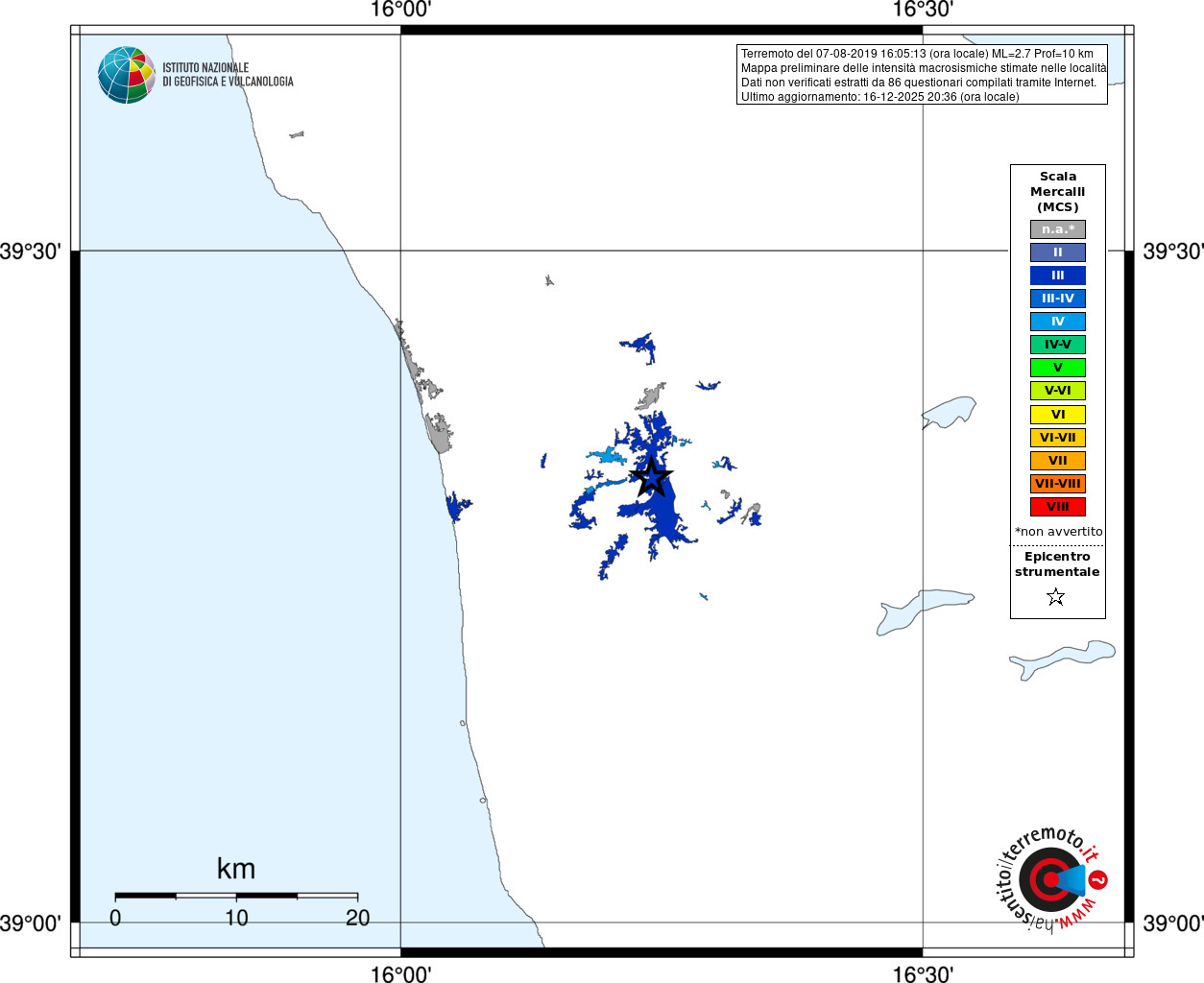The width and height of the screenshot is (1204, 983).
Task: Click the left 39°00' latitude label
Action: [x=31, y=923]
